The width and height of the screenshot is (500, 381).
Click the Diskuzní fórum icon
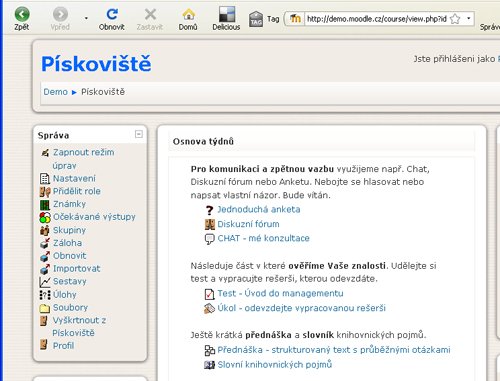[210, 224]
